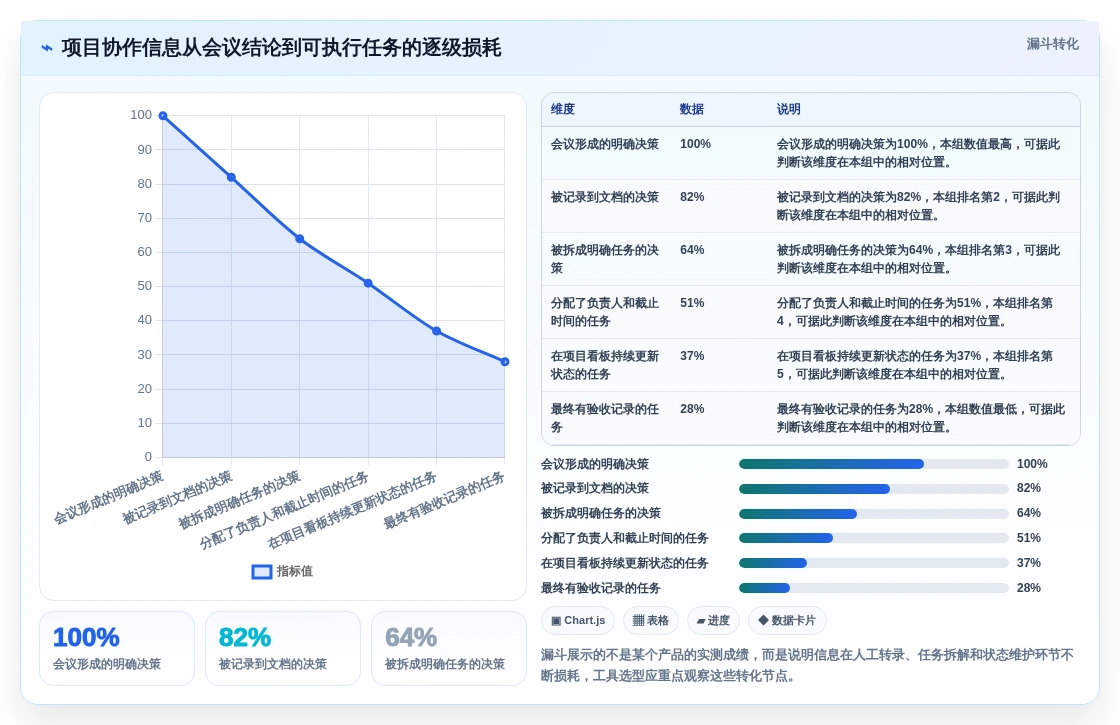The width and height of the screenshot is (1120, 725).
Task: Click the 数据 column header
Action: 691,109
